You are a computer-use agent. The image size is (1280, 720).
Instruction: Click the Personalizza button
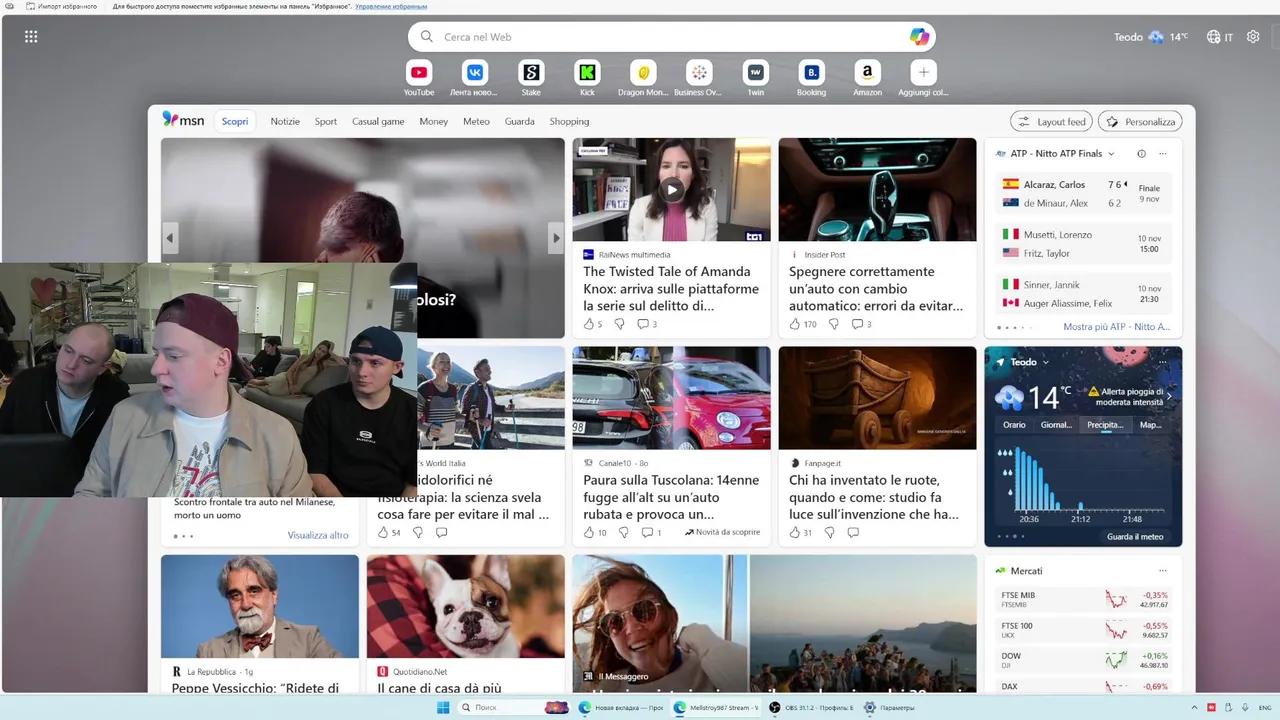pos(1140,121)
